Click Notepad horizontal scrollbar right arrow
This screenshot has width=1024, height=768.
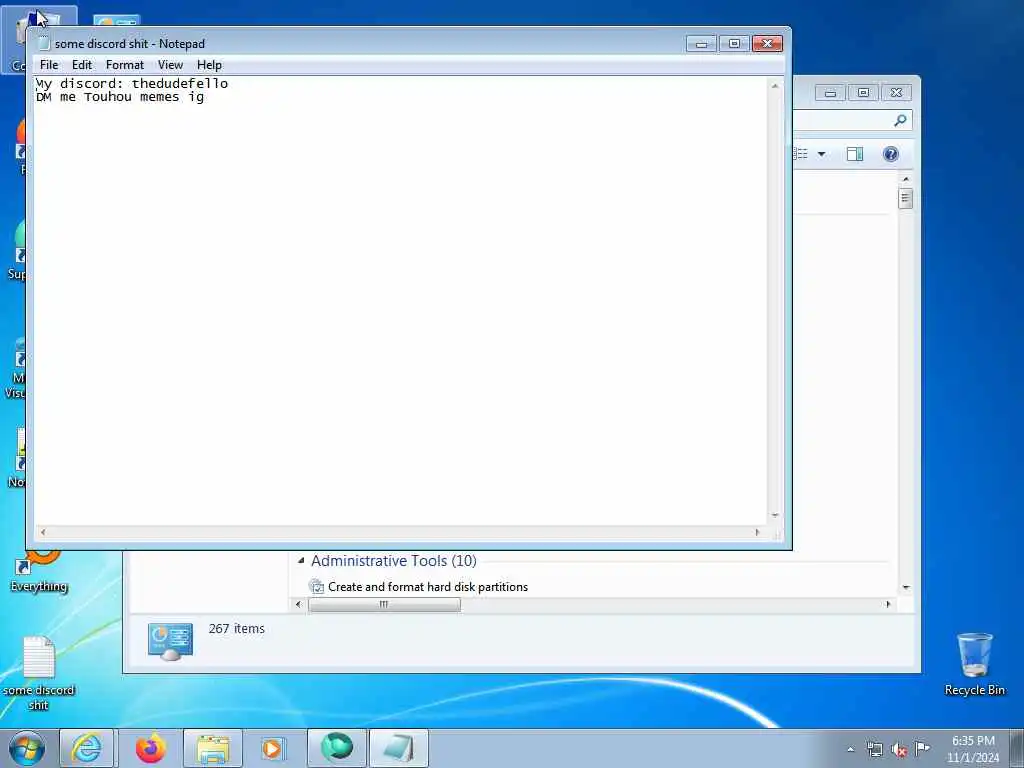pos(758,532)
